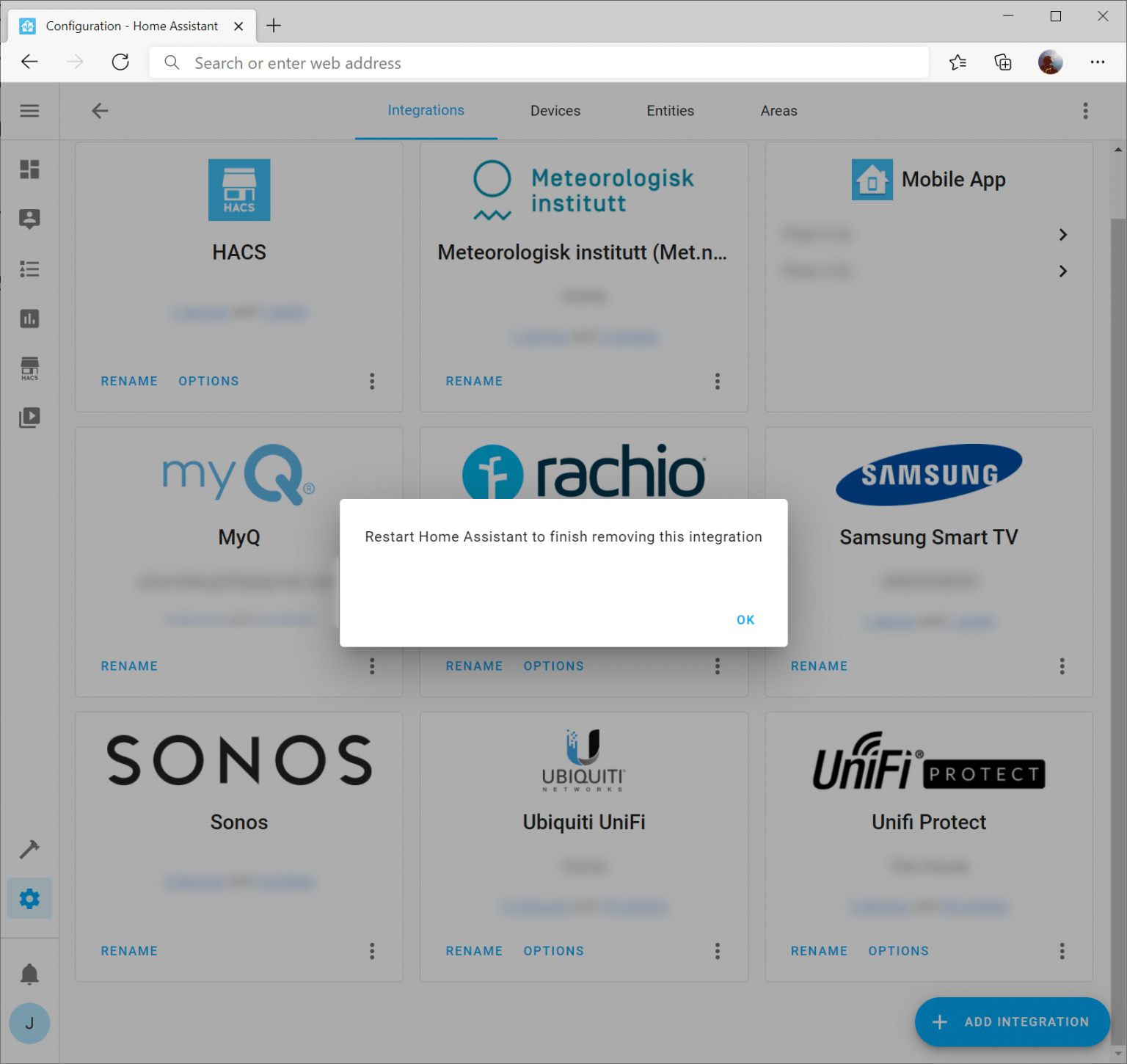Open the notifications bell

point(29,973)
